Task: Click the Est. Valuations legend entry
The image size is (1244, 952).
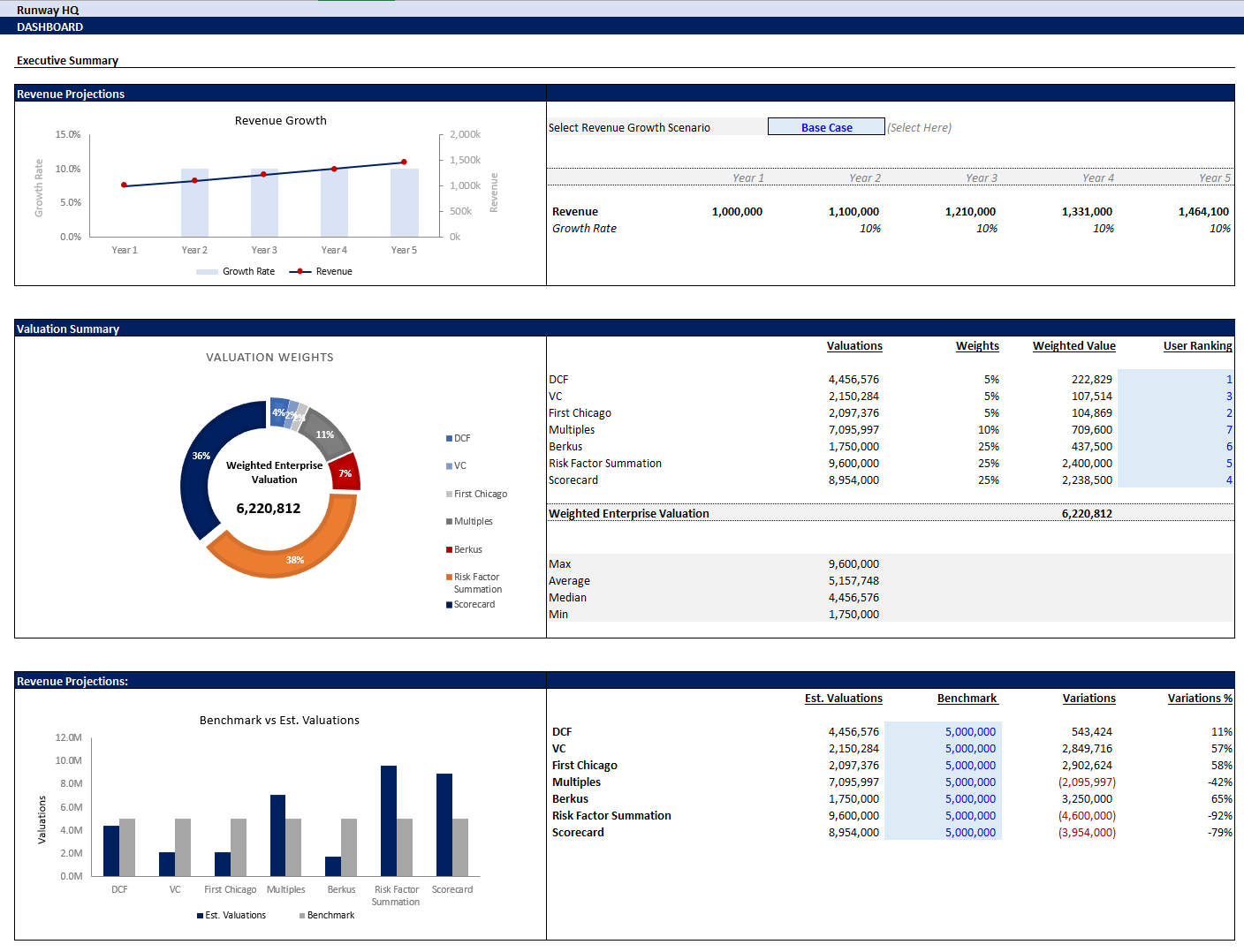Action: coord(231,916)
